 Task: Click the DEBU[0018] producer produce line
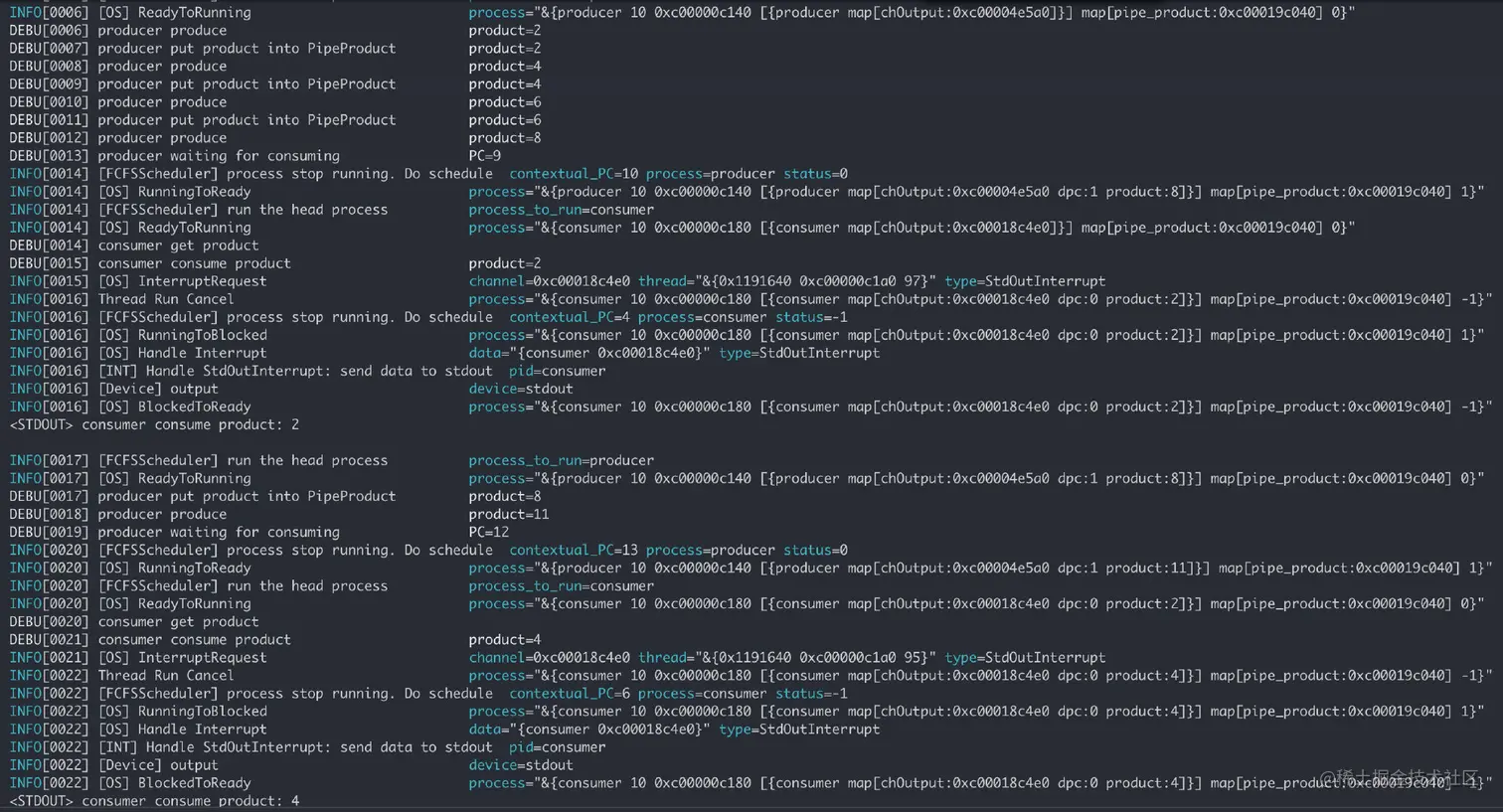(x=279, y=514)
